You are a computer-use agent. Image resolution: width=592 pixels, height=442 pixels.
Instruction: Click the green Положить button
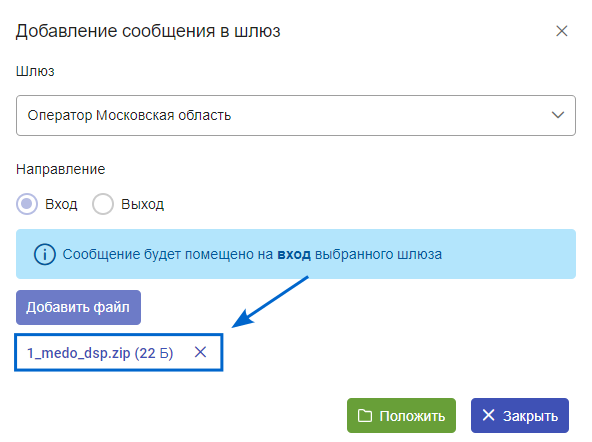(401, 415)
